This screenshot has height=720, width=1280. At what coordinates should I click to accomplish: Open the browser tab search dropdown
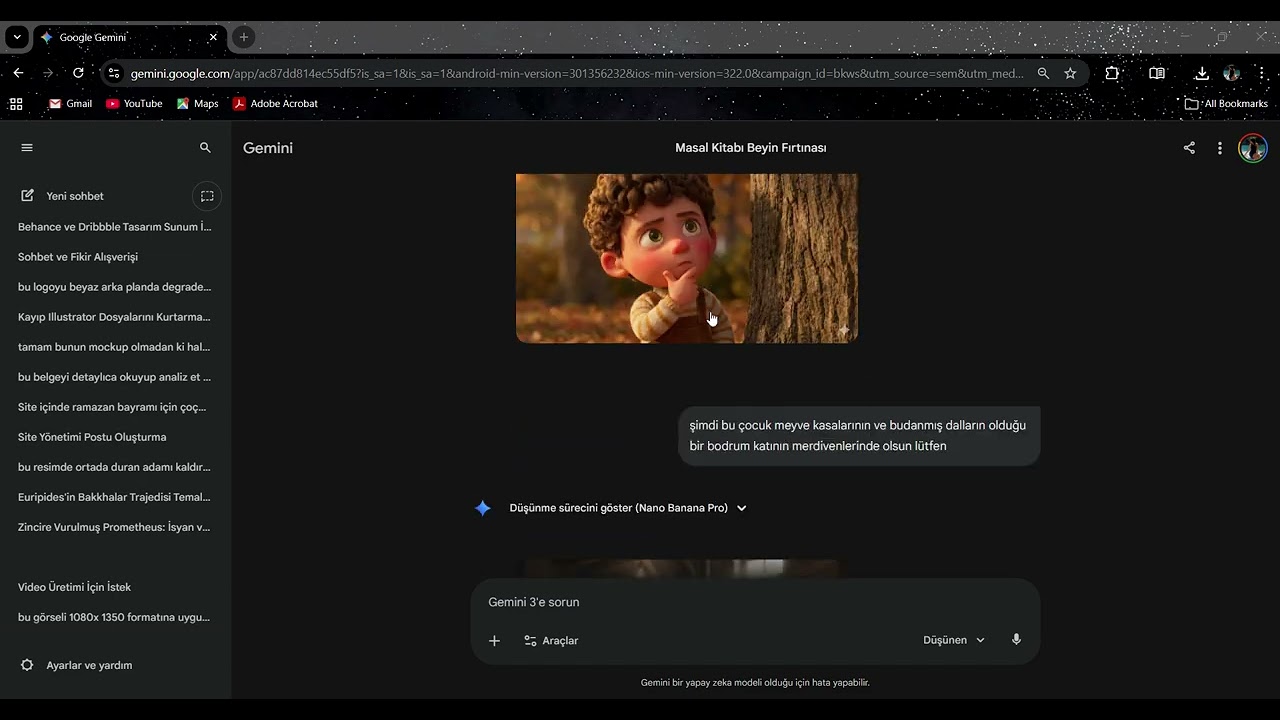17,37
